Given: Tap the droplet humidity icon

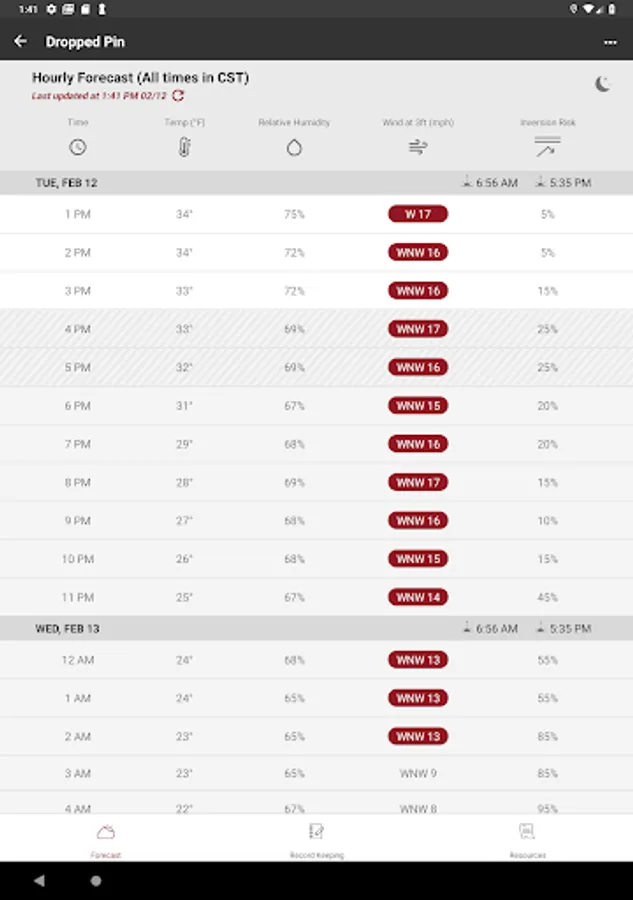Looking at the screenshot, I should [x=294, y=147].
